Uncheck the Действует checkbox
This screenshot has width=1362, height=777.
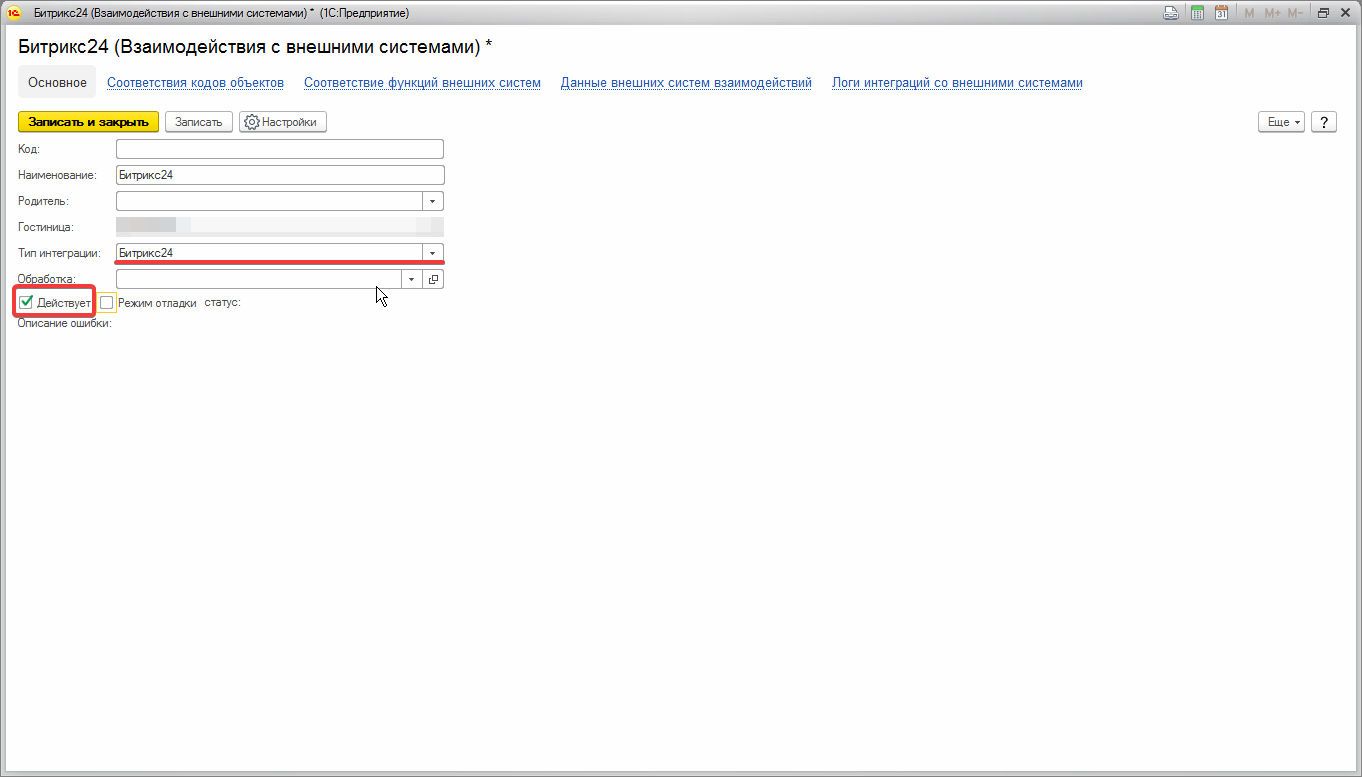[x=26, y=302]
